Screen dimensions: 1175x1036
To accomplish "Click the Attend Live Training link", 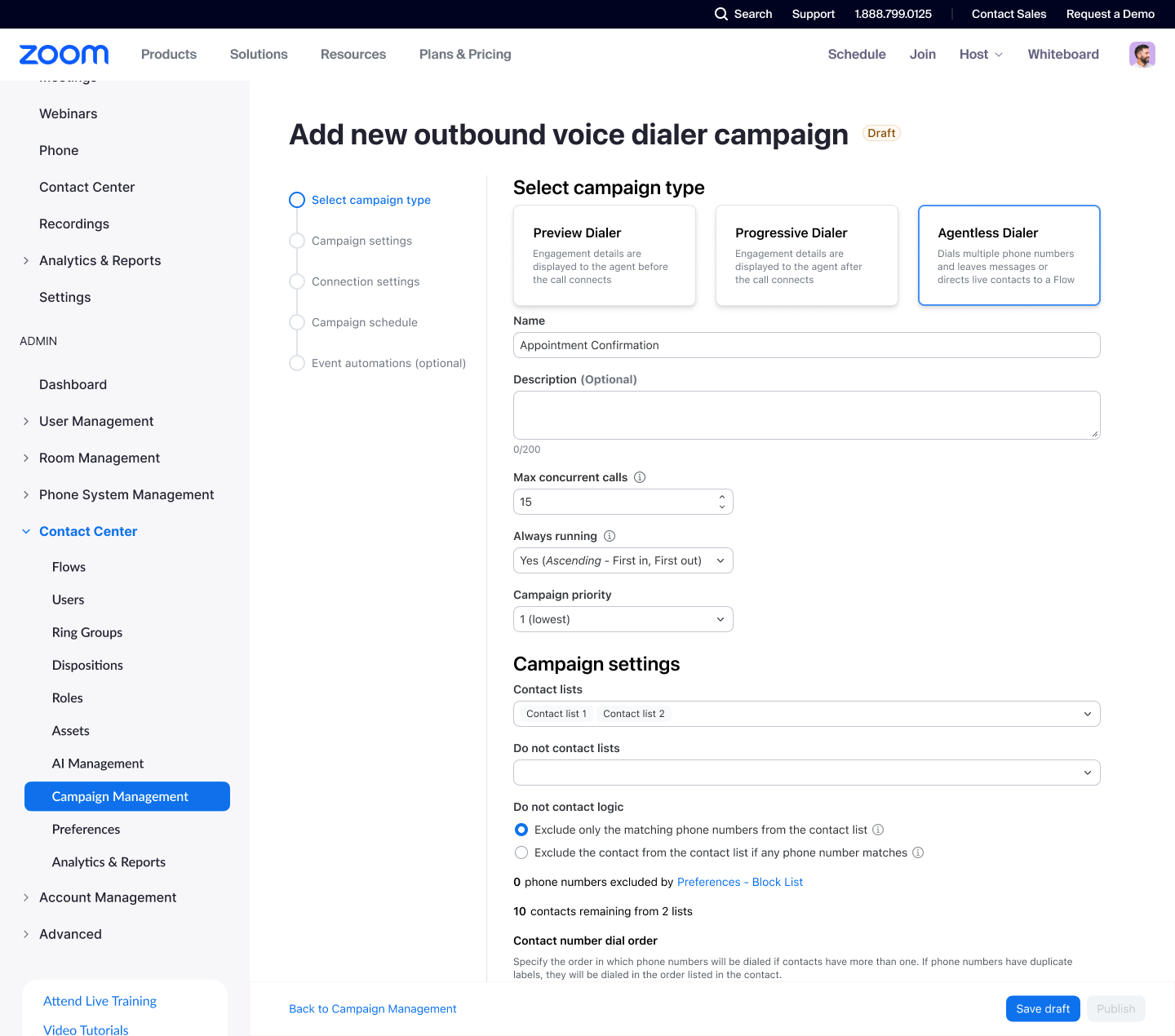I will [x=100, y=1001].
